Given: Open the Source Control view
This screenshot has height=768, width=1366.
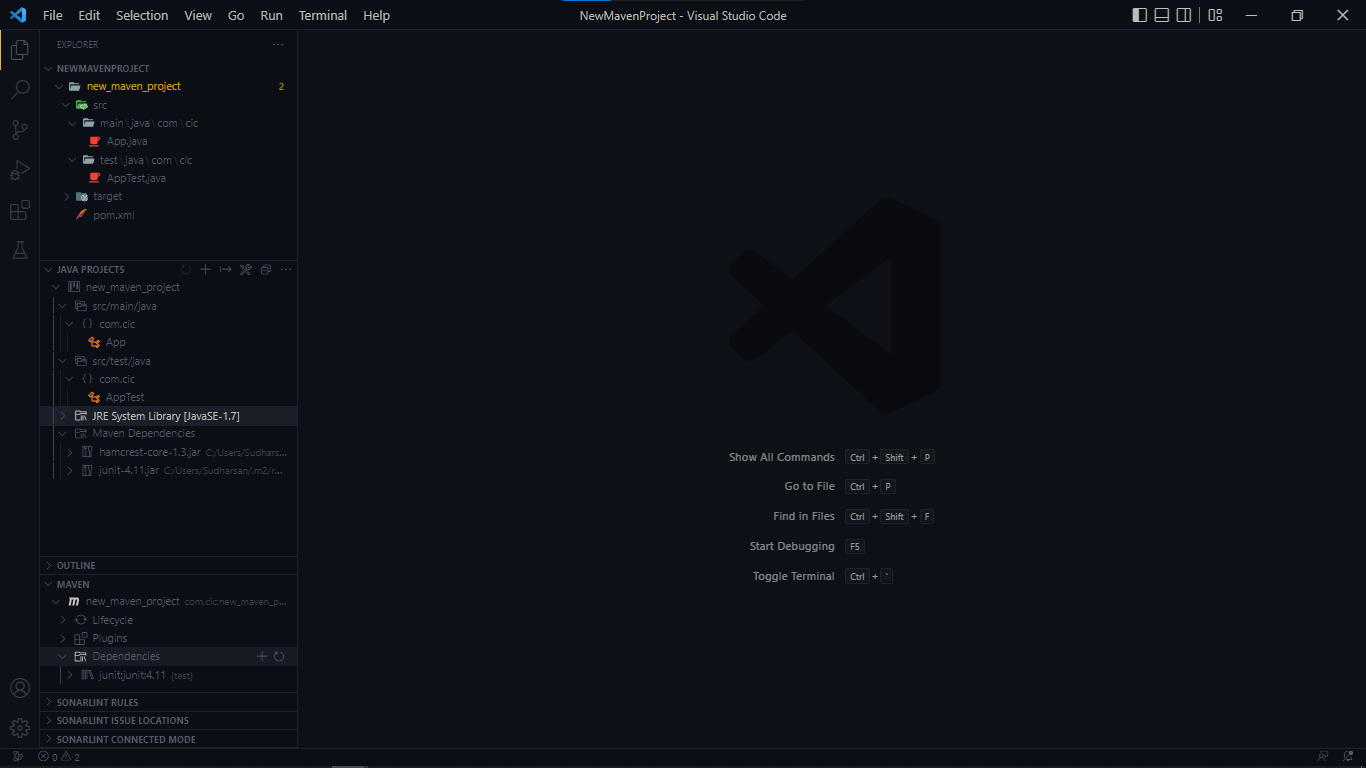Looking at the screenshot, I should [19, 130].
